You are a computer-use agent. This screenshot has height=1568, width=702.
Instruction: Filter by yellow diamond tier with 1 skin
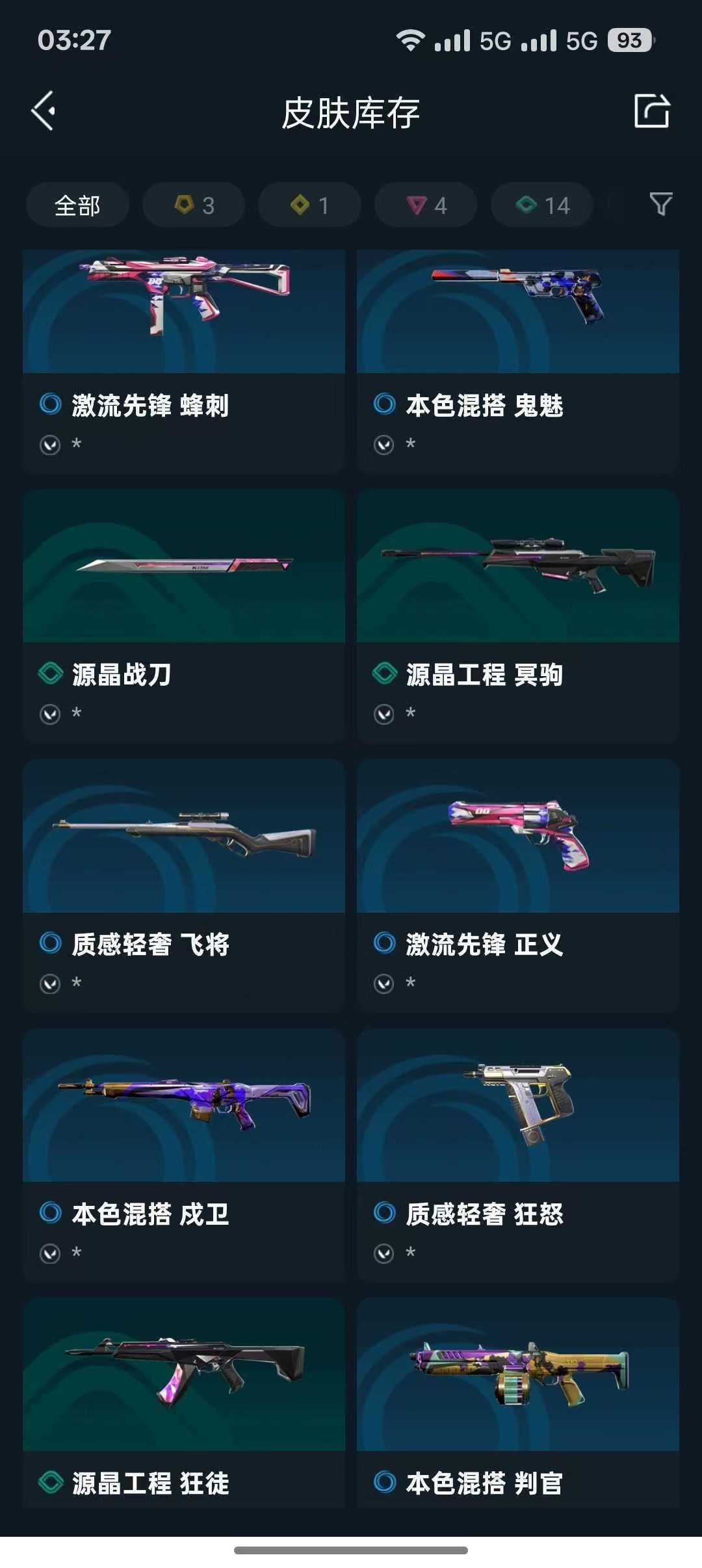309,205
